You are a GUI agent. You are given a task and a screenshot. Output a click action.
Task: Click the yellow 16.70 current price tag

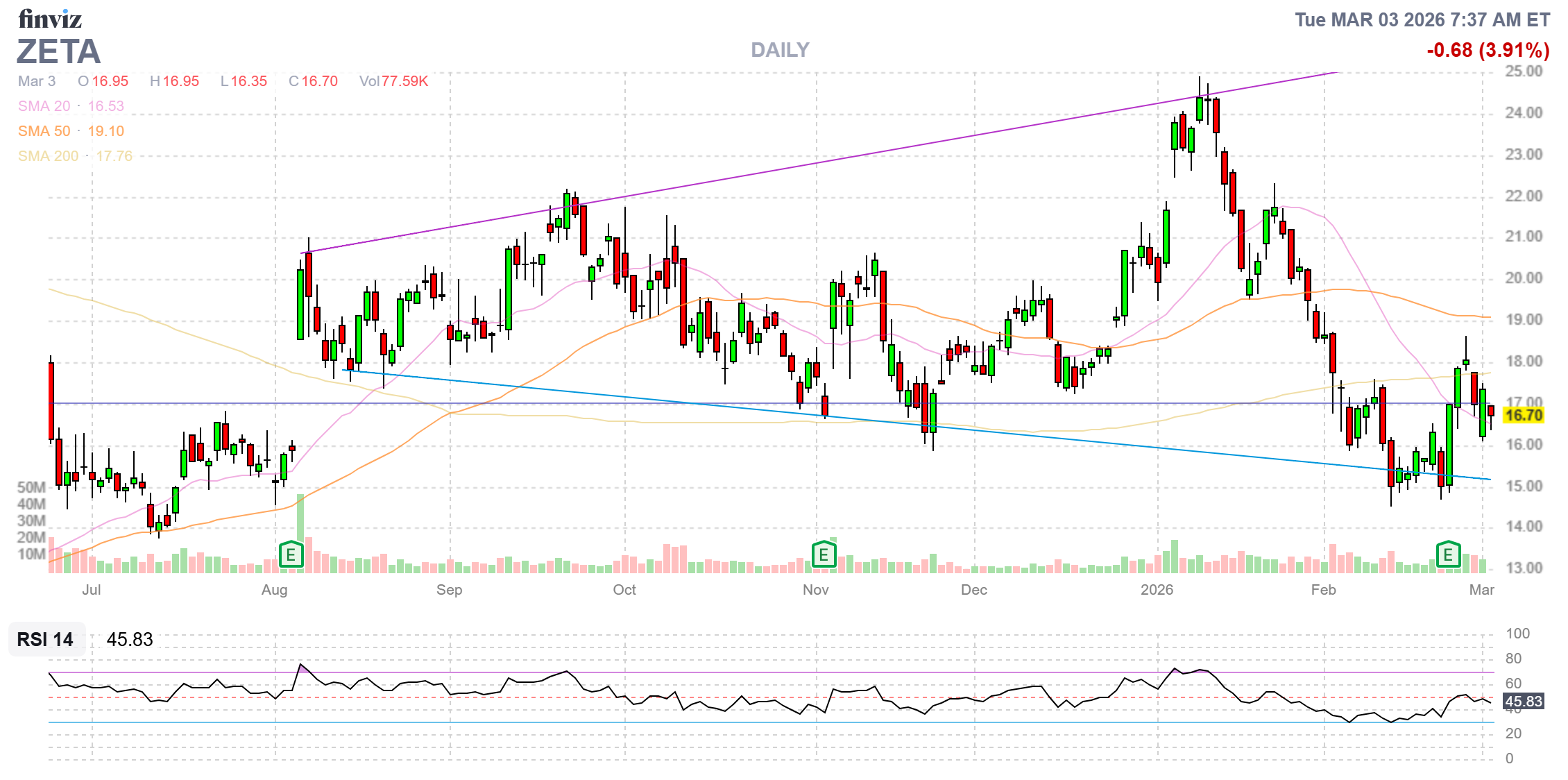[x=1524, y=415]
